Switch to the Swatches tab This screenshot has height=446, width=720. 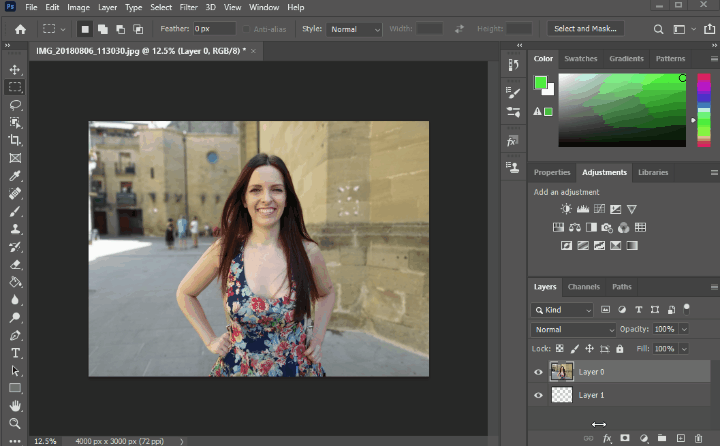[x=580, y=58]
